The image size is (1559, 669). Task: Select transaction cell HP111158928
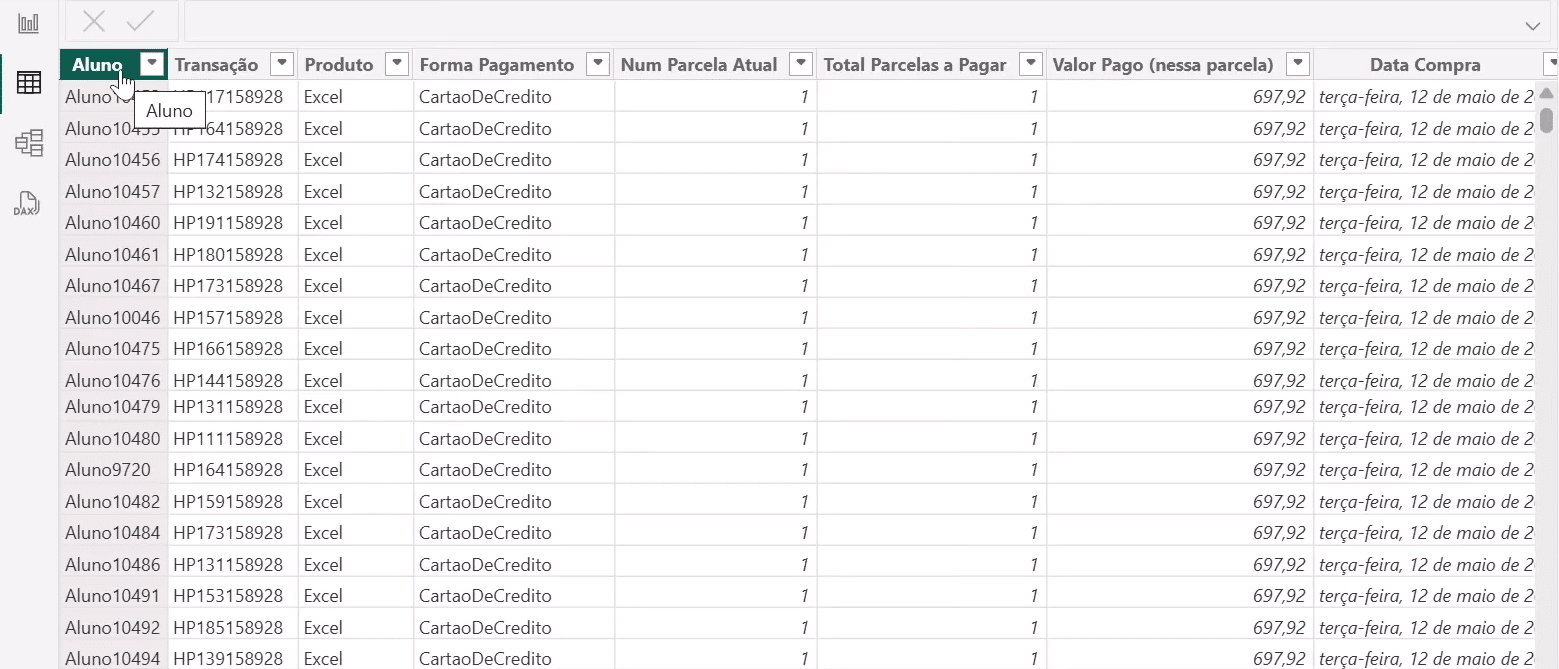point(233,438)
